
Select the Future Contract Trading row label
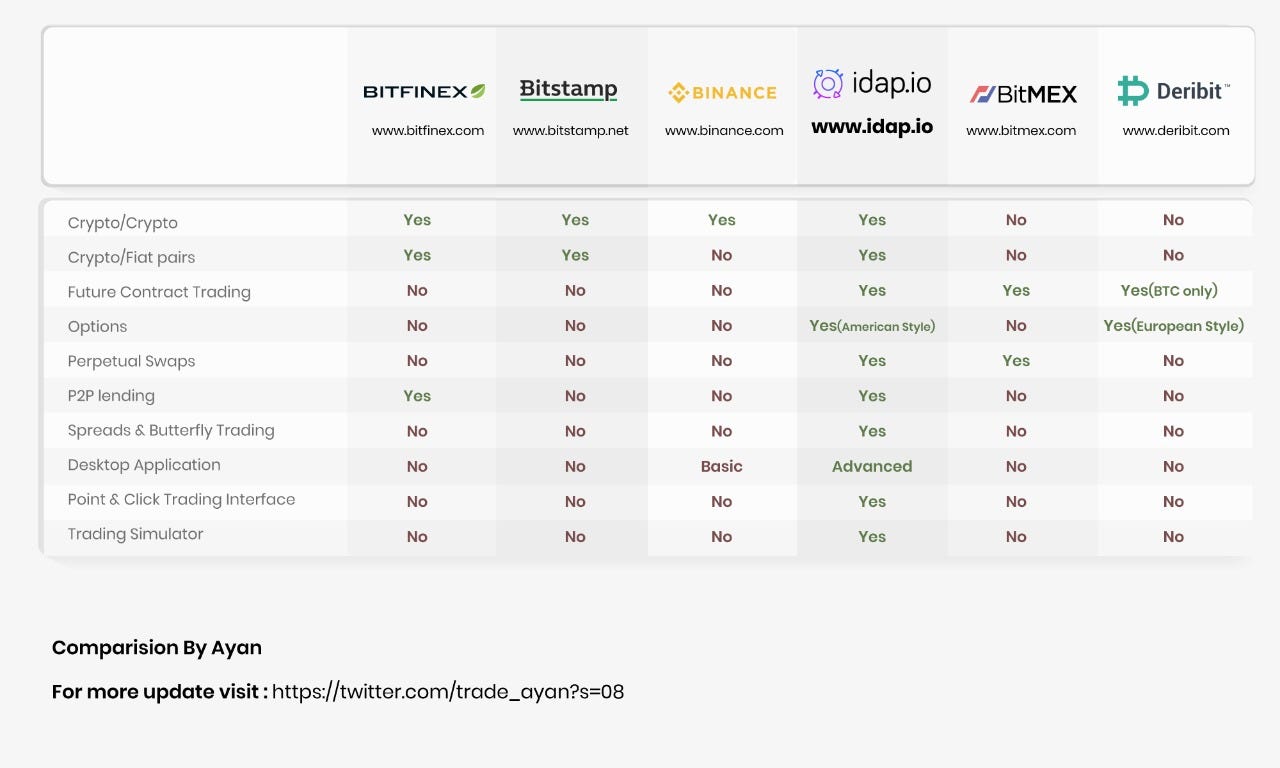[x=159, y=292]
